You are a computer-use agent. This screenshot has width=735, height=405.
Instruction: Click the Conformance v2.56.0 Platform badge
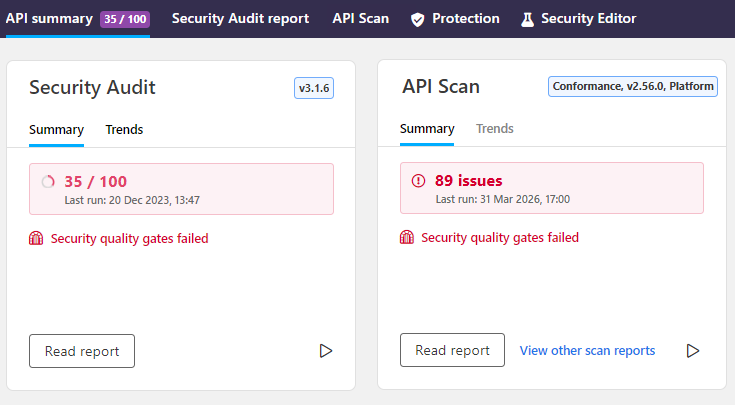click(633, 87)
